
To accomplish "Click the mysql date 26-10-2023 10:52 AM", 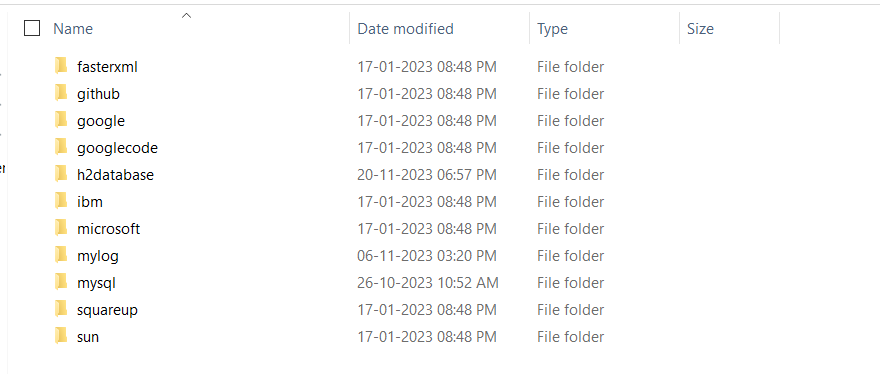I will [x=428, y=282].
